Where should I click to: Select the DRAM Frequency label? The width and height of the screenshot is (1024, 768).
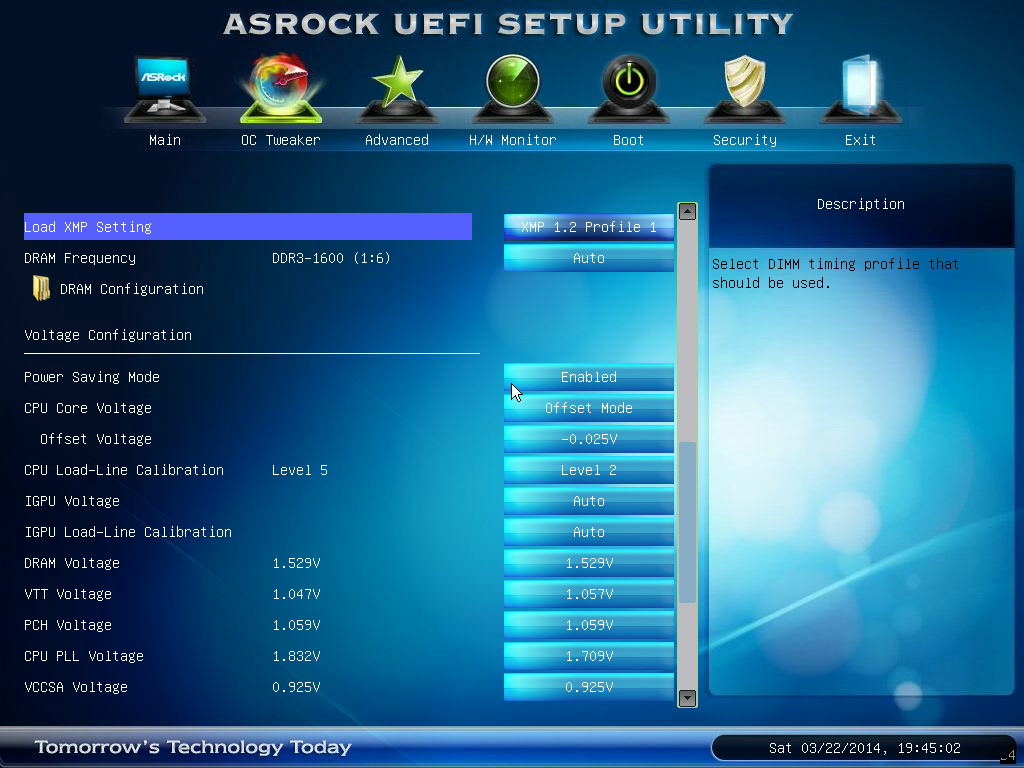[x=80, y=258]
